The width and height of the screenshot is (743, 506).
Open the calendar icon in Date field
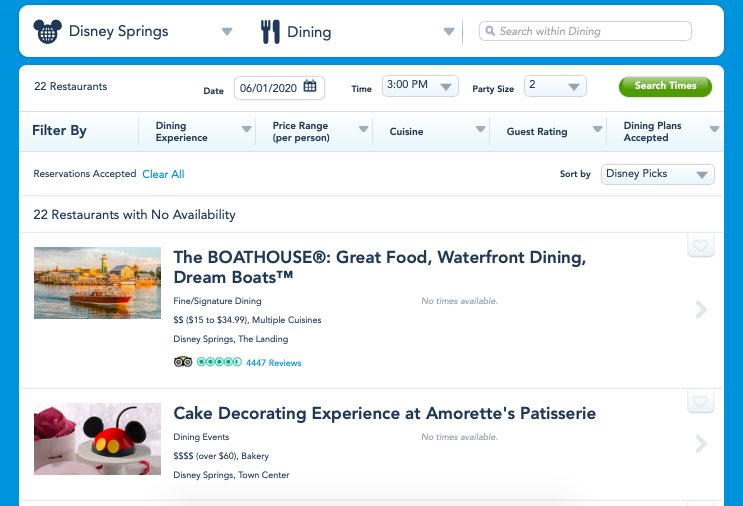[310, 86]
